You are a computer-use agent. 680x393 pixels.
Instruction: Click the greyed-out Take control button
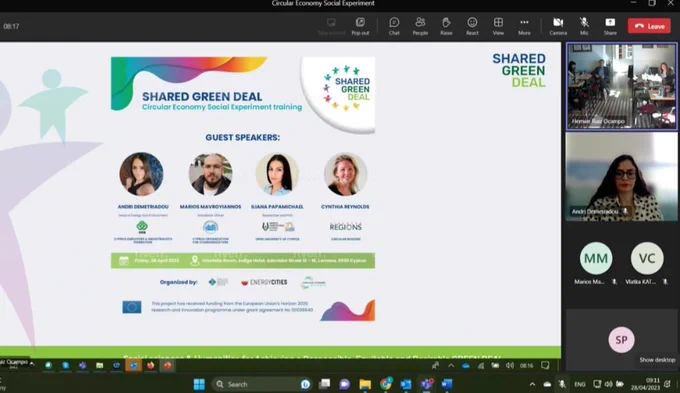click(331, 26)
